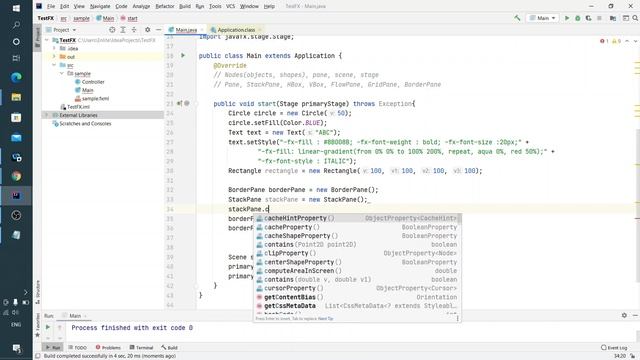Click the 'sample' breadcrumb in navigation bar
The image size is (640, 360).
[81, 18]
